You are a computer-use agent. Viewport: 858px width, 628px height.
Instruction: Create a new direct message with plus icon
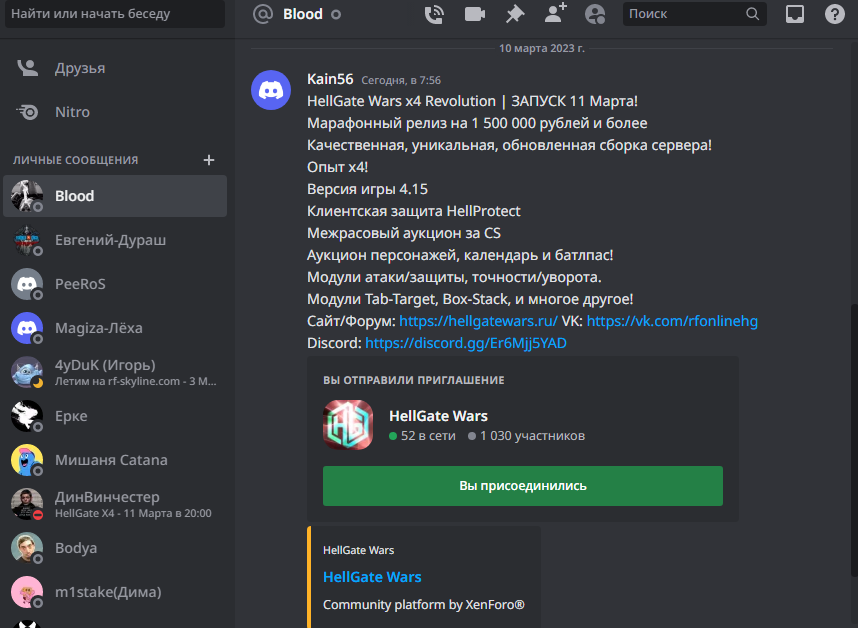[208, 160]
